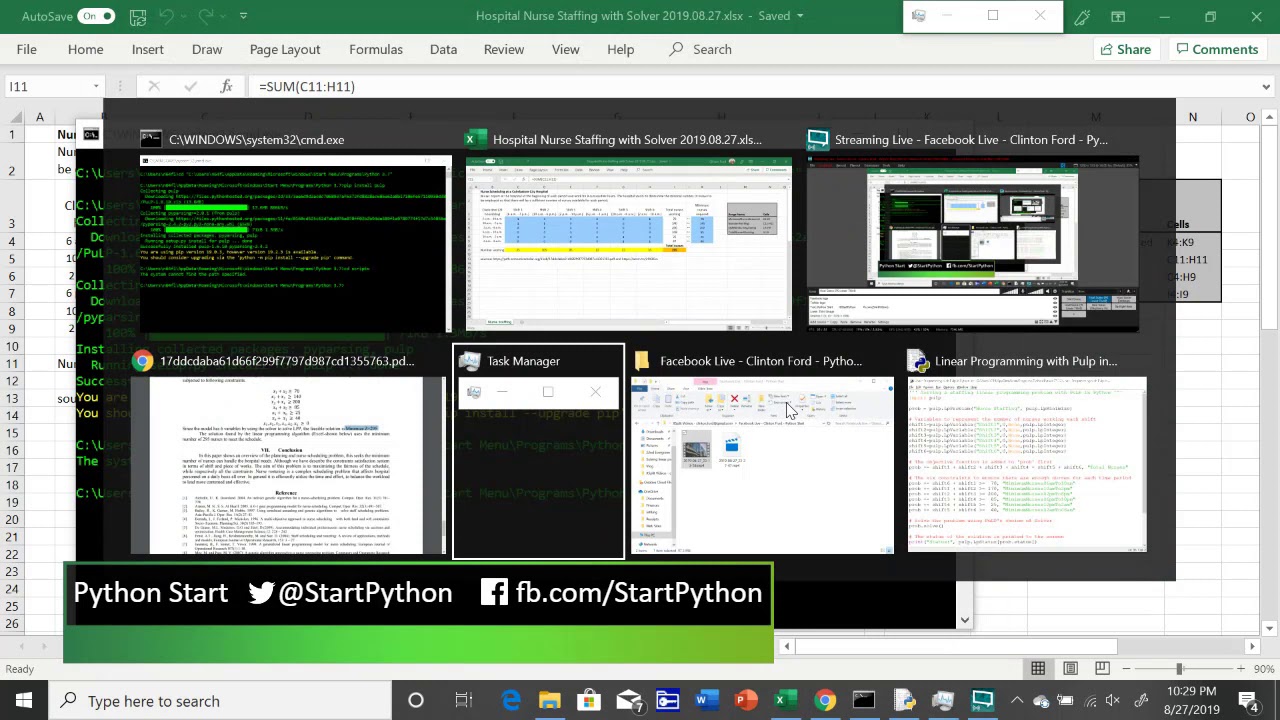Open the File menu
The image size is (1280, 720).
click(27, 49)
